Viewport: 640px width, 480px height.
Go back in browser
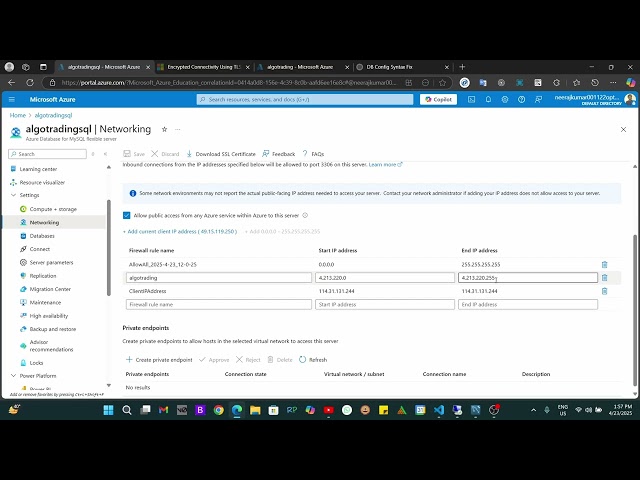[x=11, y=83]
